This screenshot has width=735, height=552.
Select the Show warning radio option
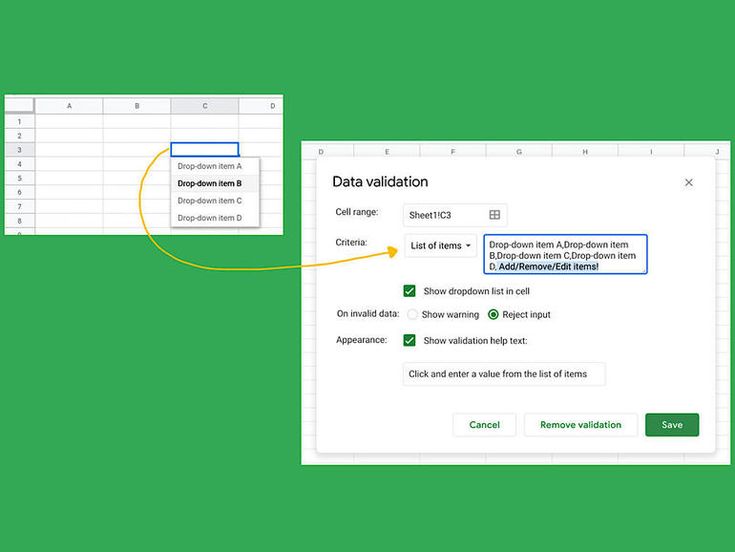[412, 314]
